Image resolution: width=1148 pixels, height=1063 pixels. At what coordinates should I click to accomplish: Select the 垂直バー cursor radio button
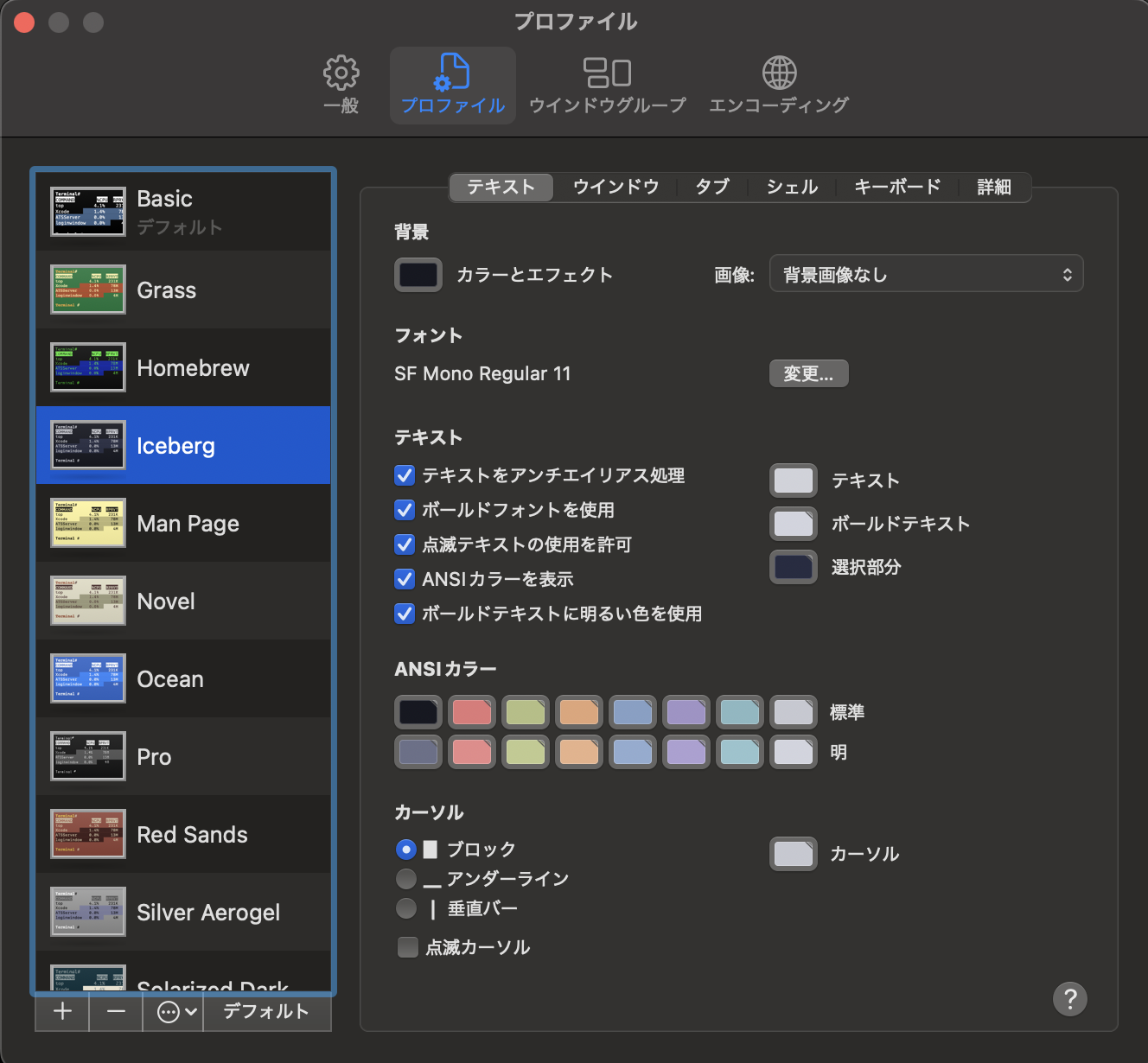pyautogui.click(x=406, y=908)
